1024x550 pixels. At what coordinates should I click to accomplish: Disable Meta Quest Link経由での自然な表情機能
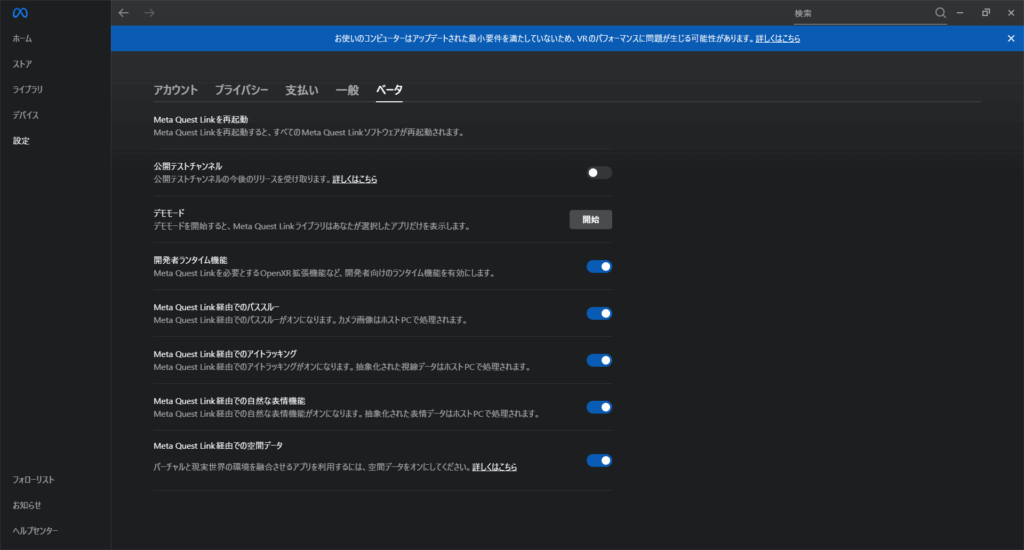(x=599, y=407)
